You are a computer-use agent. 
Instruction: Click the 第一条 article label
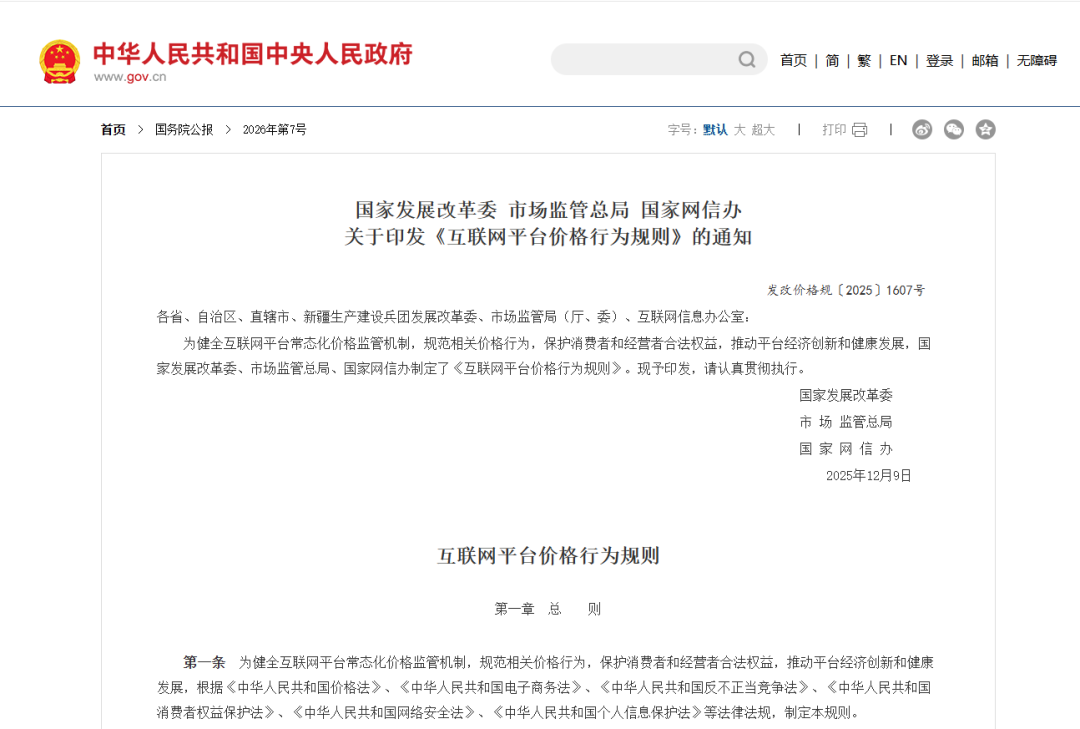tap(204, 662)
